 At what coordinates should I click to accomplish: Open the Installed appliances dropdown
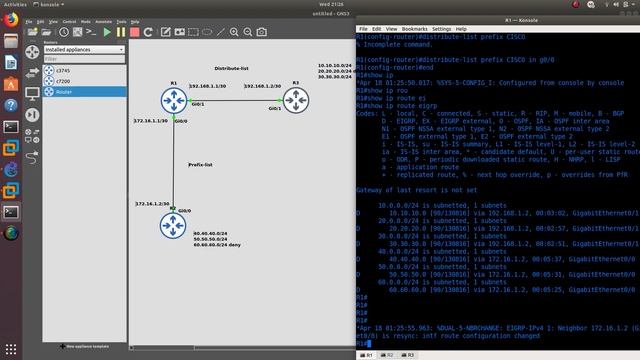click(84, 49)
